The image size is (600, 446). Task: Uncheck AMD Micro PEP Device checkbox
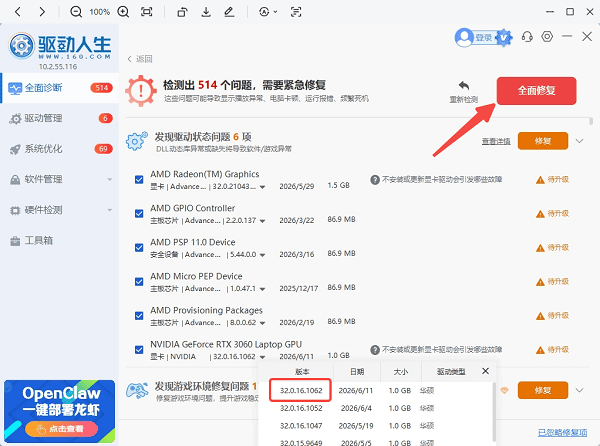(x=139, y=282)
